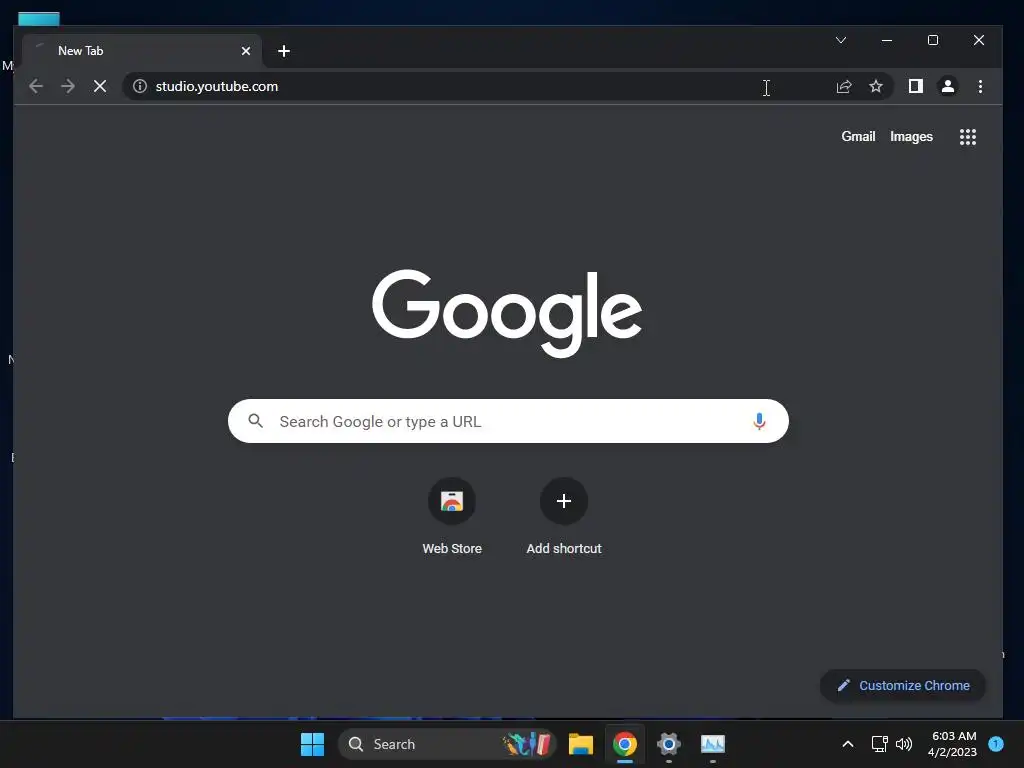
Task: Open a new tab with the plus button
Action: click(283, 51)
